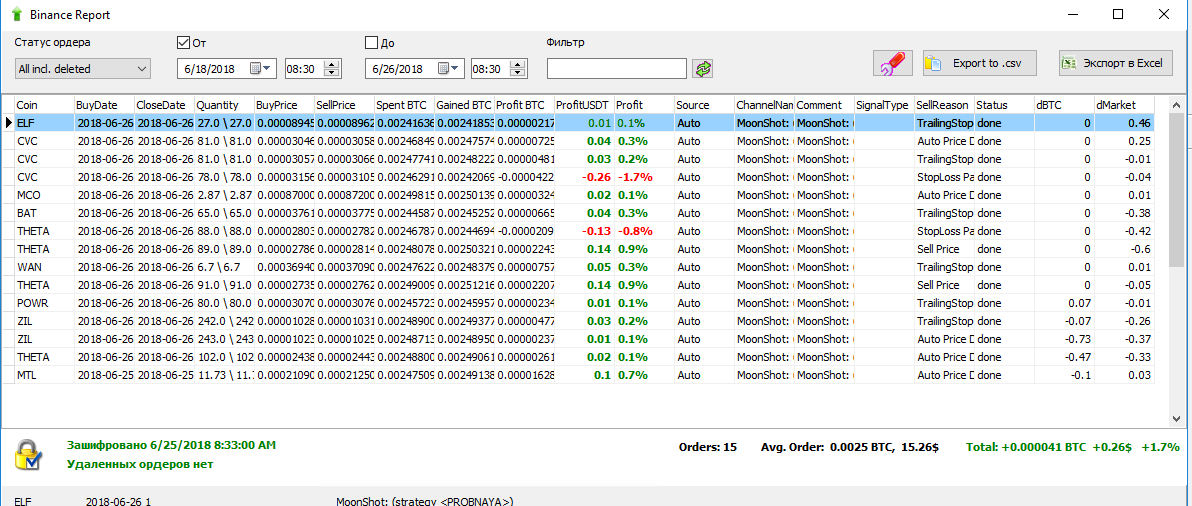Increase the start time 08:30 spinner
This screenshot has height=506, width=1192.
pos(331,64)
